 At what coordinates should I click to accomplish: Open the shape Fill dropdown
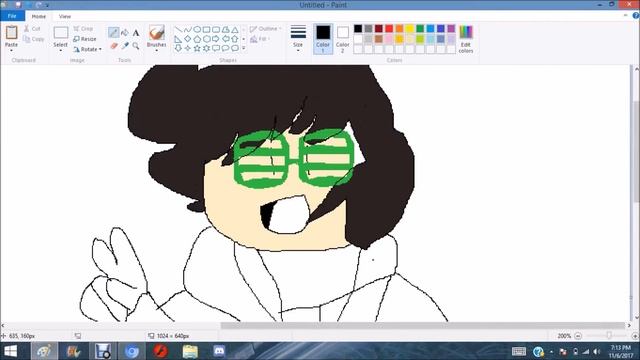261,39
